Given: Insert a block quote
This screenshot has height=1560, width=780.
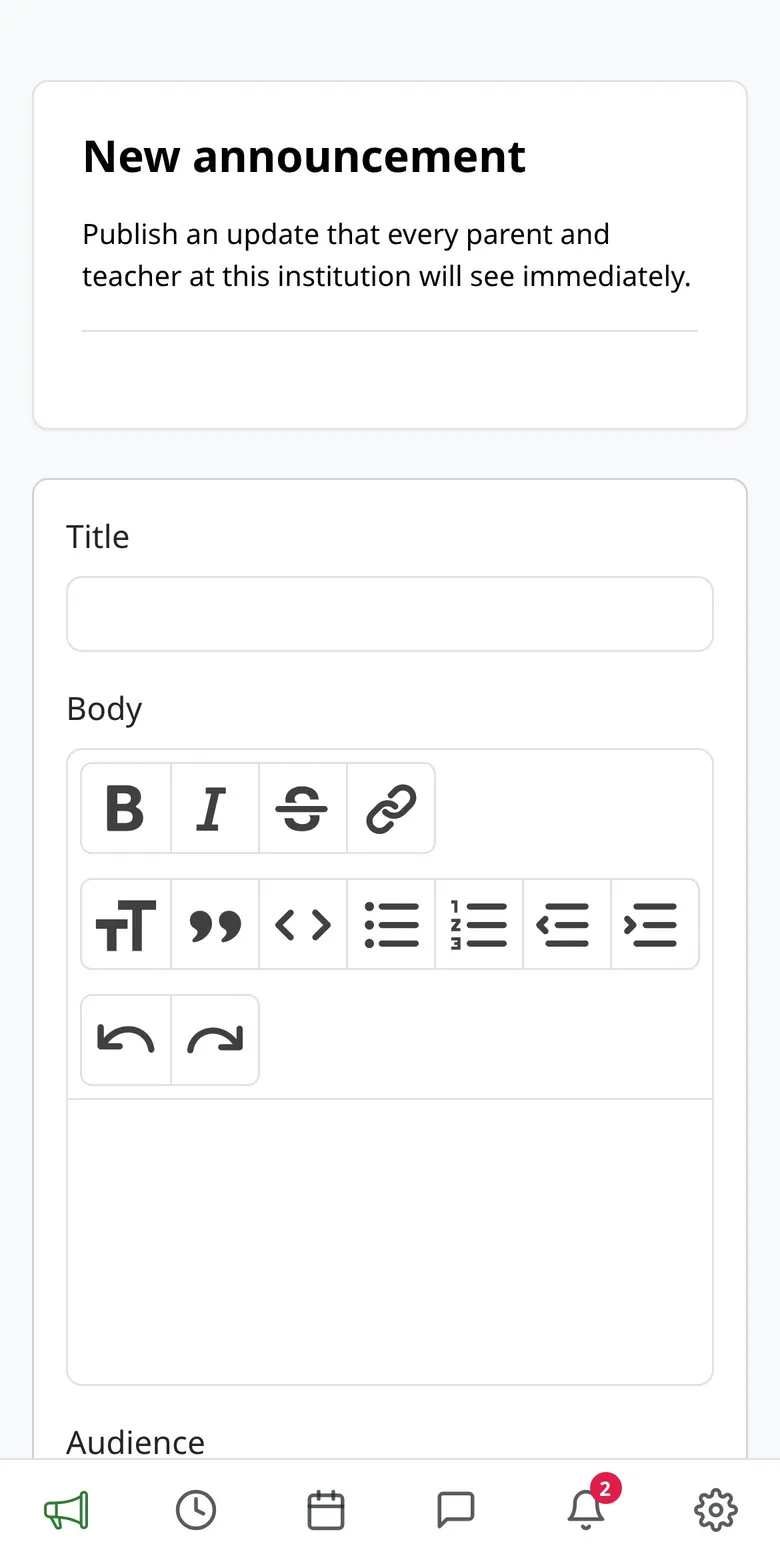Looking at the screenshot, I should click(215, 924).
